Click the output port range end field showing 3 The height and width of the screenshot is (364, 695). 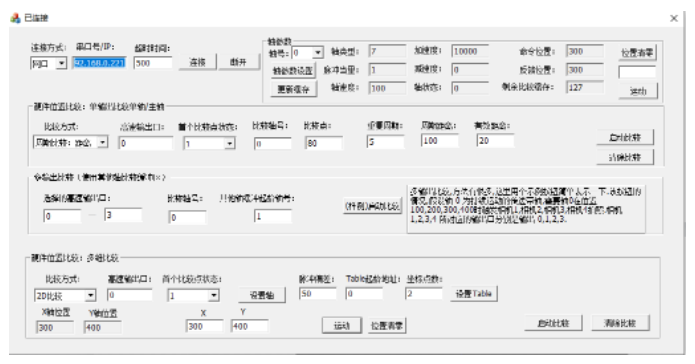(123, 215)
